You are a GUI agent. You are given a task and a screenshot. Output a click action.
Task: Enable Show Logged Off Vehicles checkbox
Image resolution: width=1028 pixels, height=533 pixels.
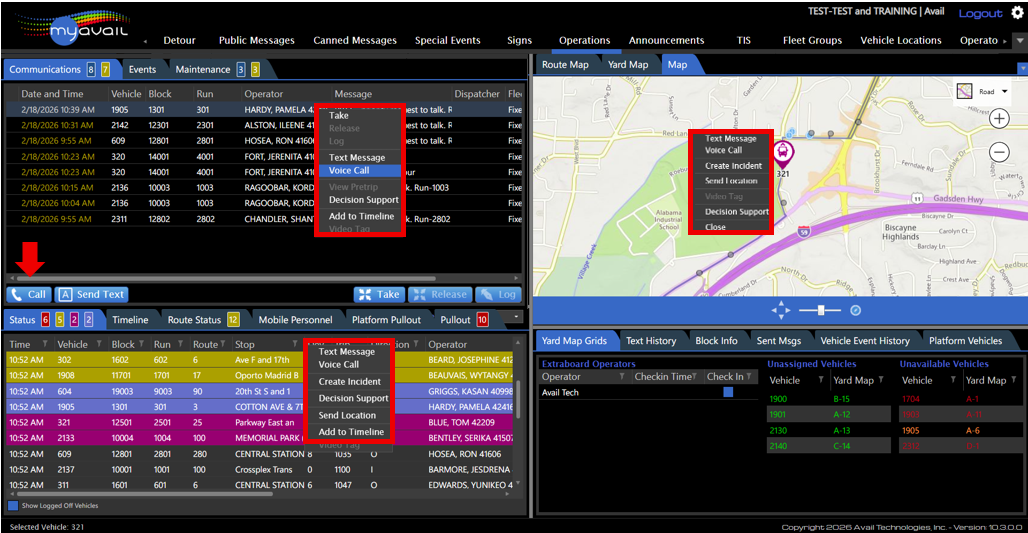point(13,506)
